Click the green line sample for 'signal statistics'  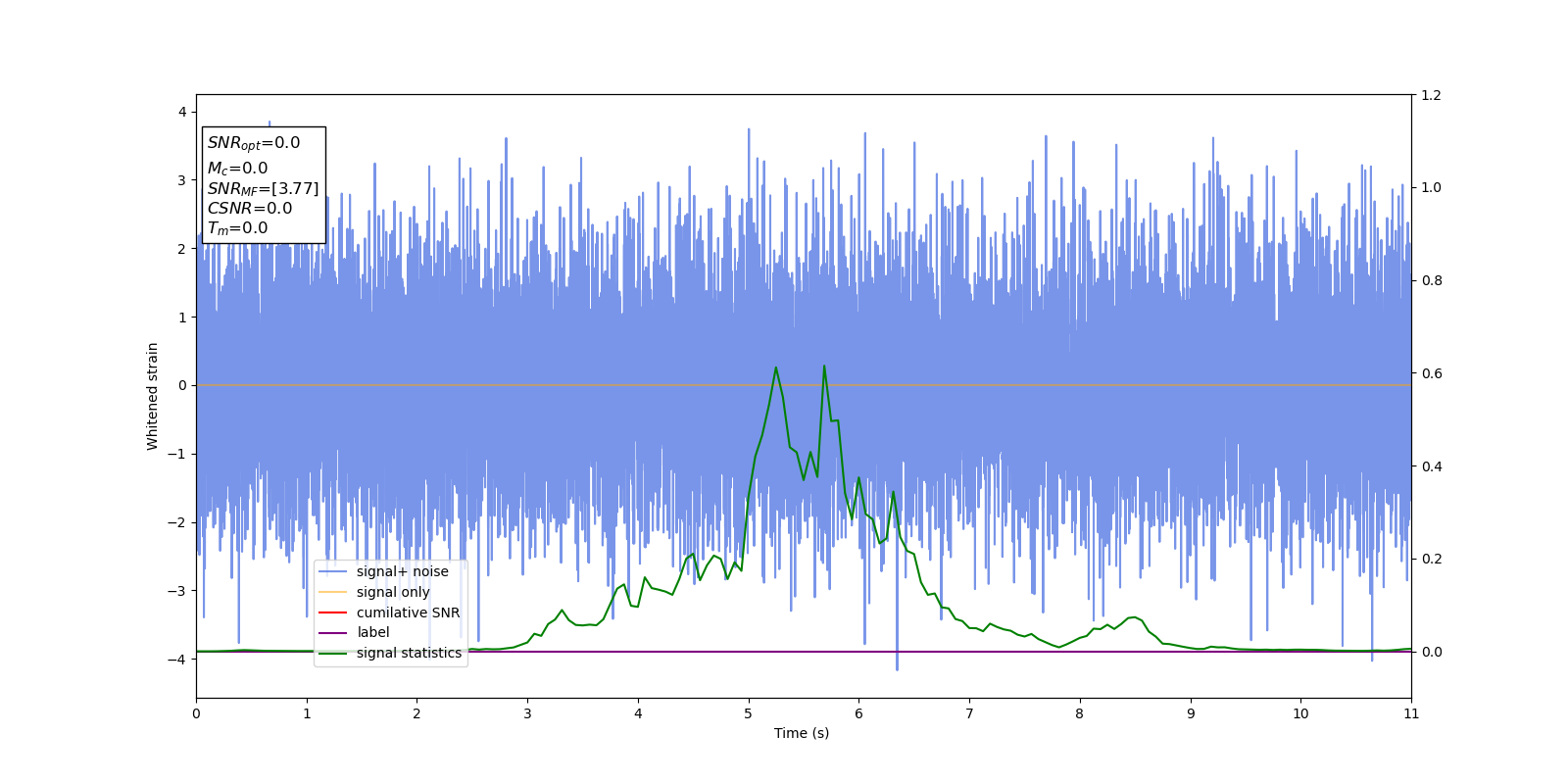[x=333, y=653]
